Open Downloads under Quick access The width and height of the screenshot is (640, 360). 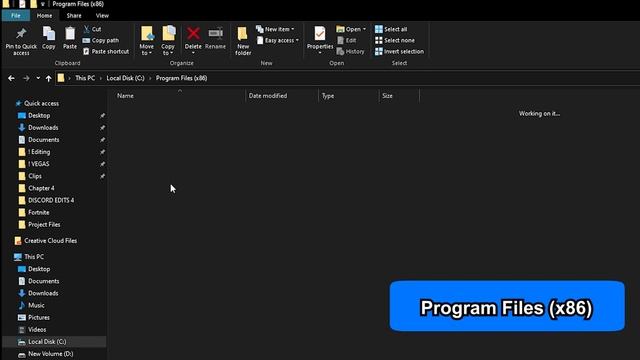point(43,128)
